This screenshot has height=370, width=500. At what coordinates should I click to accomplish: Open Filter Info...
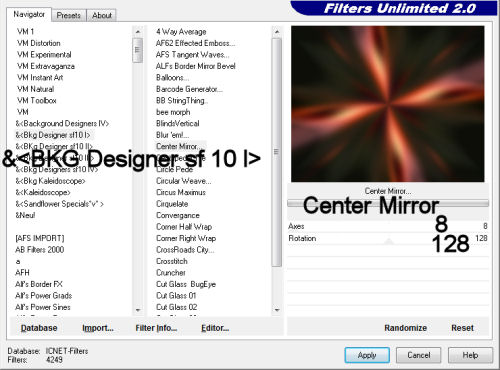[156, 328]
